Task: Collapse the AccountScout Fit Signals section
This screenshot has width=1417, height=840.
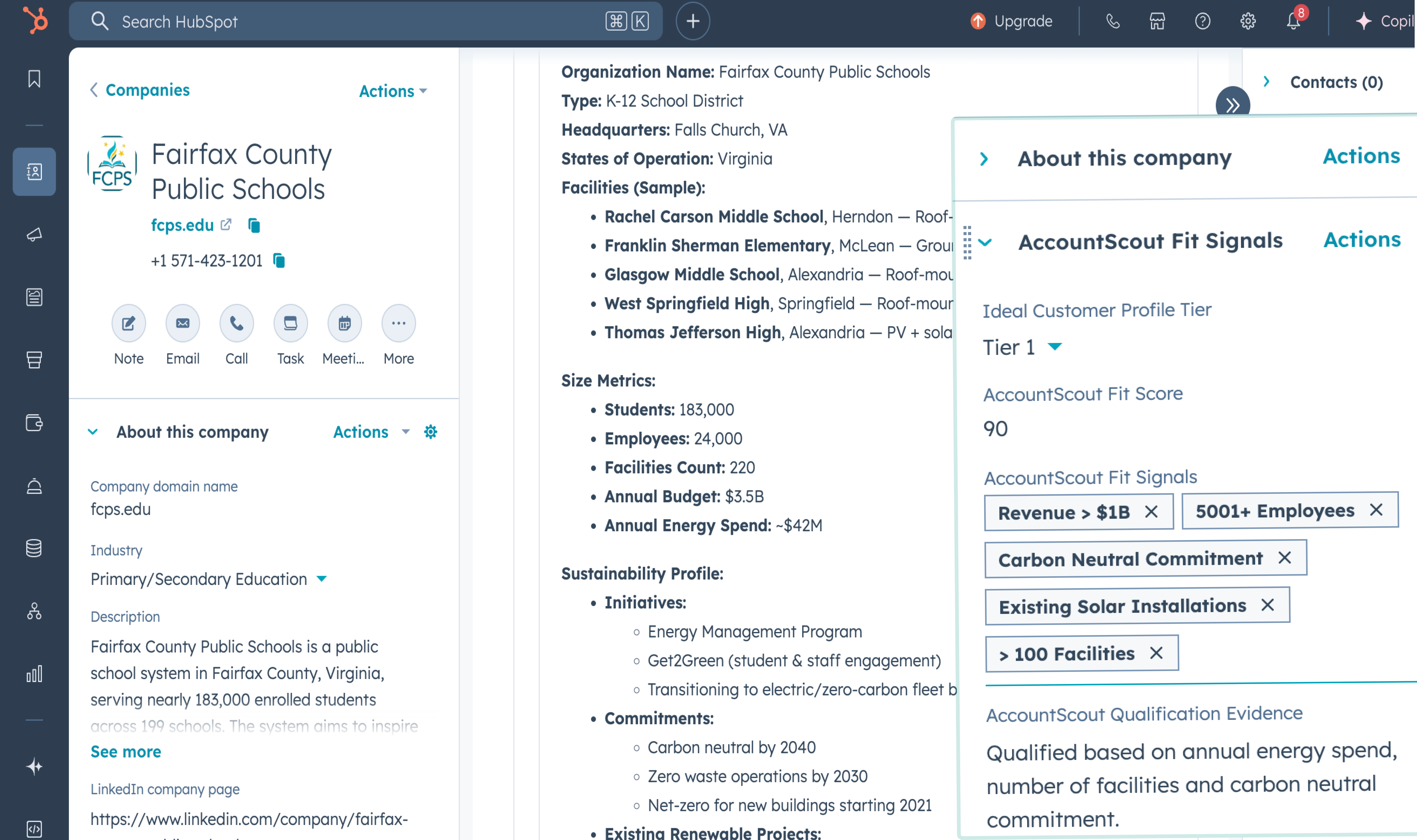Action: (985, 242)
